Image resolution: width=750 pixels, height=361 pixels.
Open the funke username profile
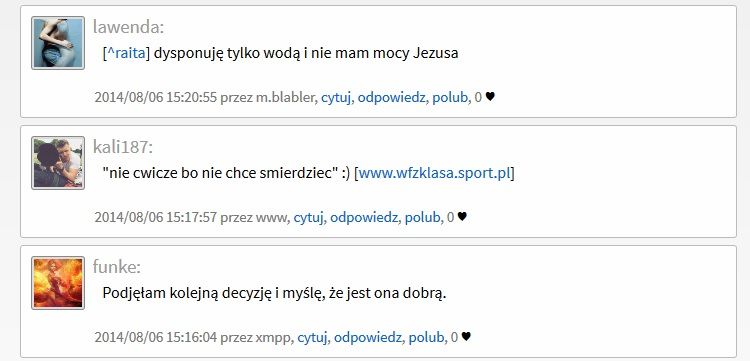pos(117,267)
